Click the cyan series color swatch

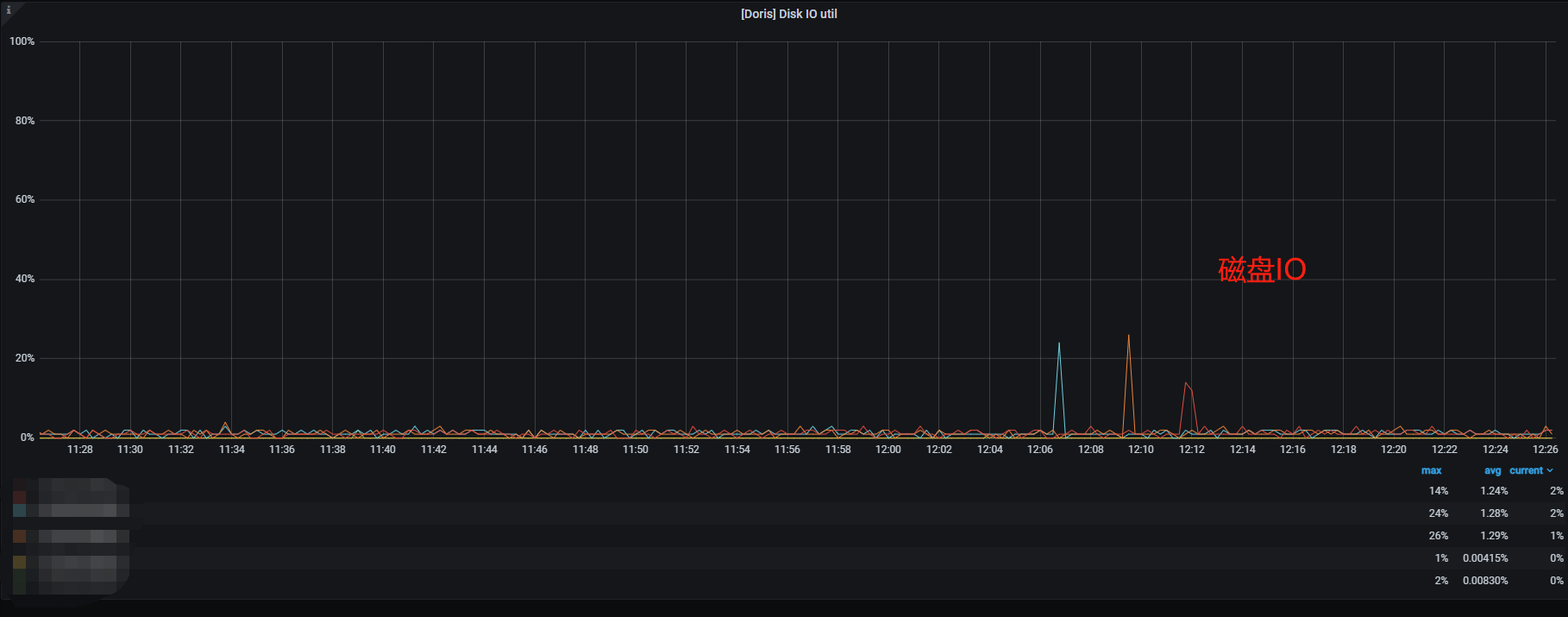click(x=19, y=511)
